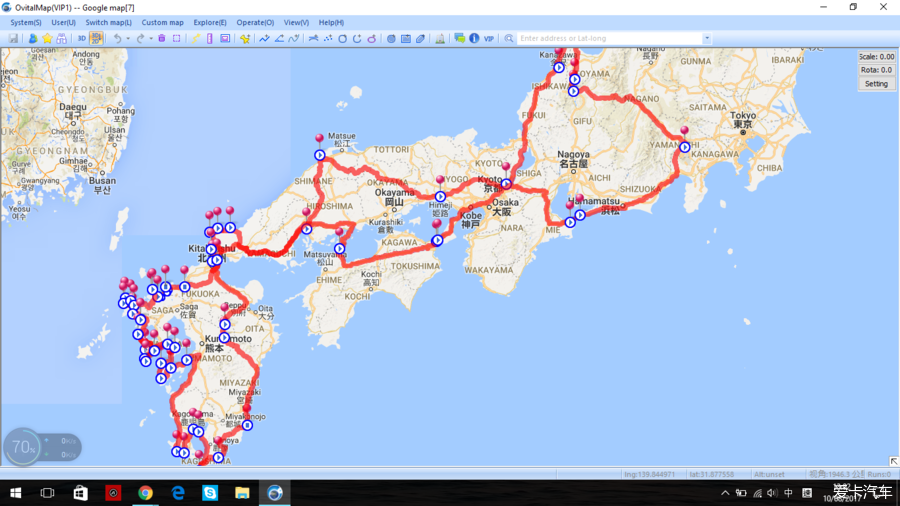
Task: Click the Alt:unset status bar text
Action: tap(769, 474)
